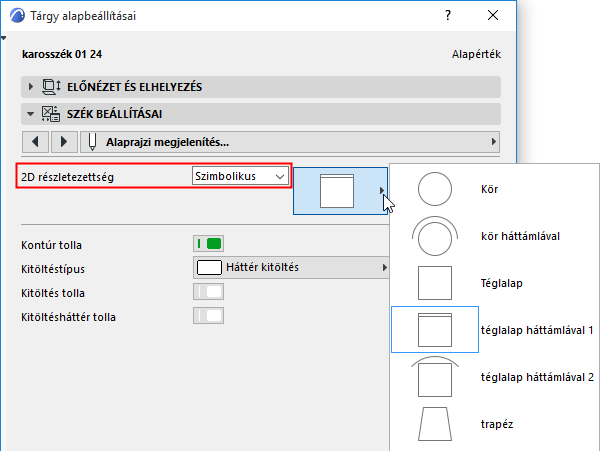Screen dimensions: 600x451
Task: Click the Szék beállításai panel icon
Action: pyautogui.click(x=51, y=114)
